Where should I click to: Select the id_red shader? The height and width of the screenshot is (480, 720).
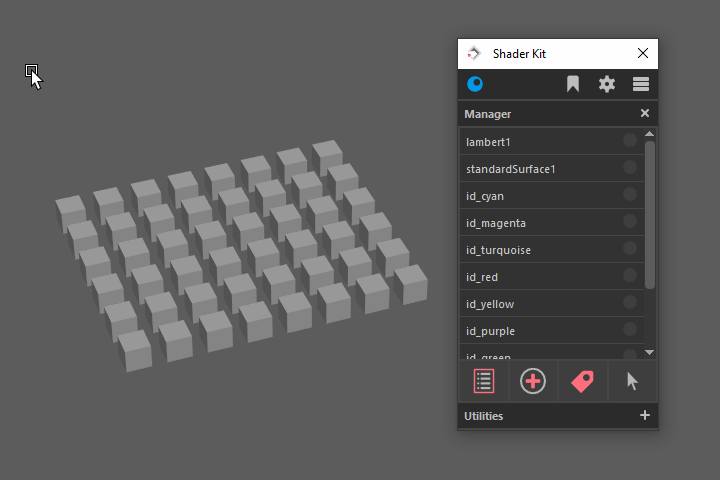(552, 277)
